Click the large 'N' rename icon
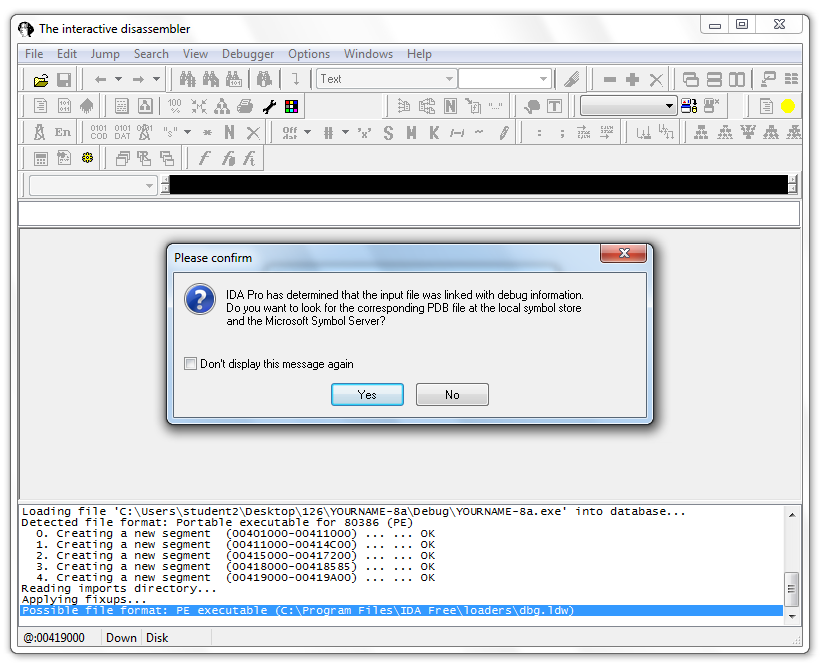825x663 pixels. tap(229, 132)
